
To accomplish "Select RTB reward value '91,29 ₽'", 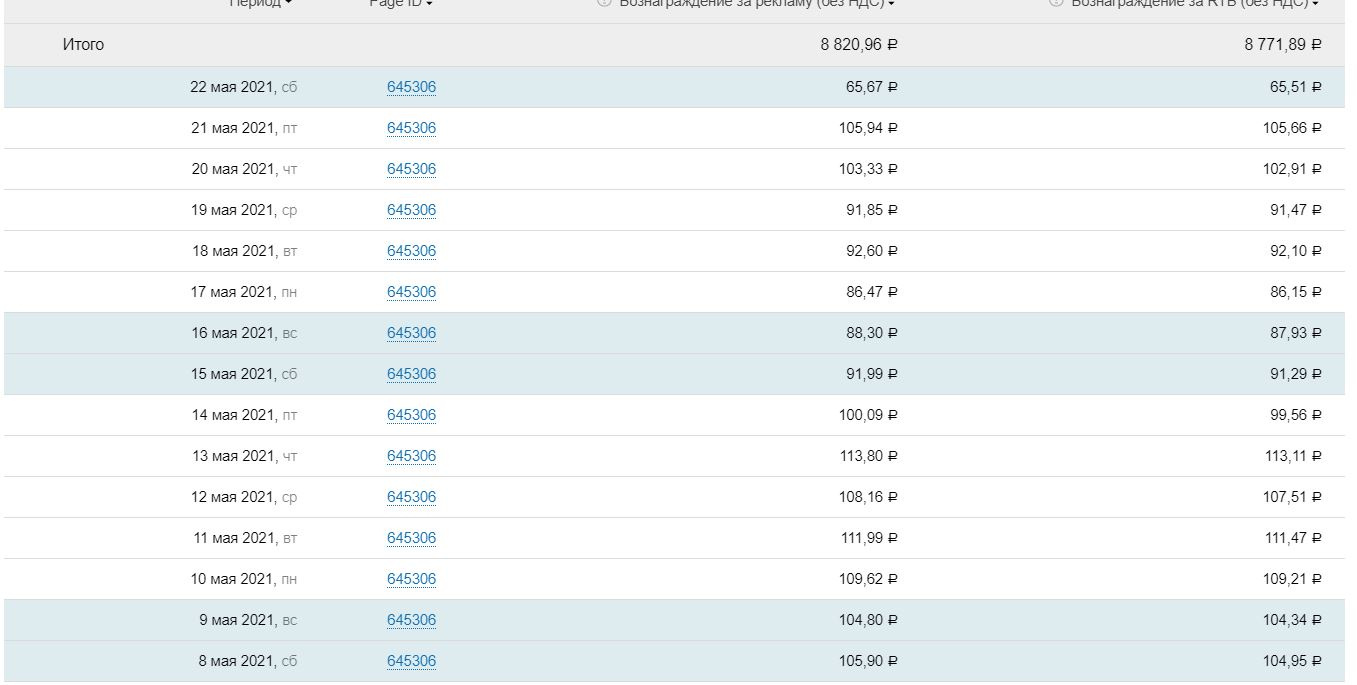I will 1296,374.
